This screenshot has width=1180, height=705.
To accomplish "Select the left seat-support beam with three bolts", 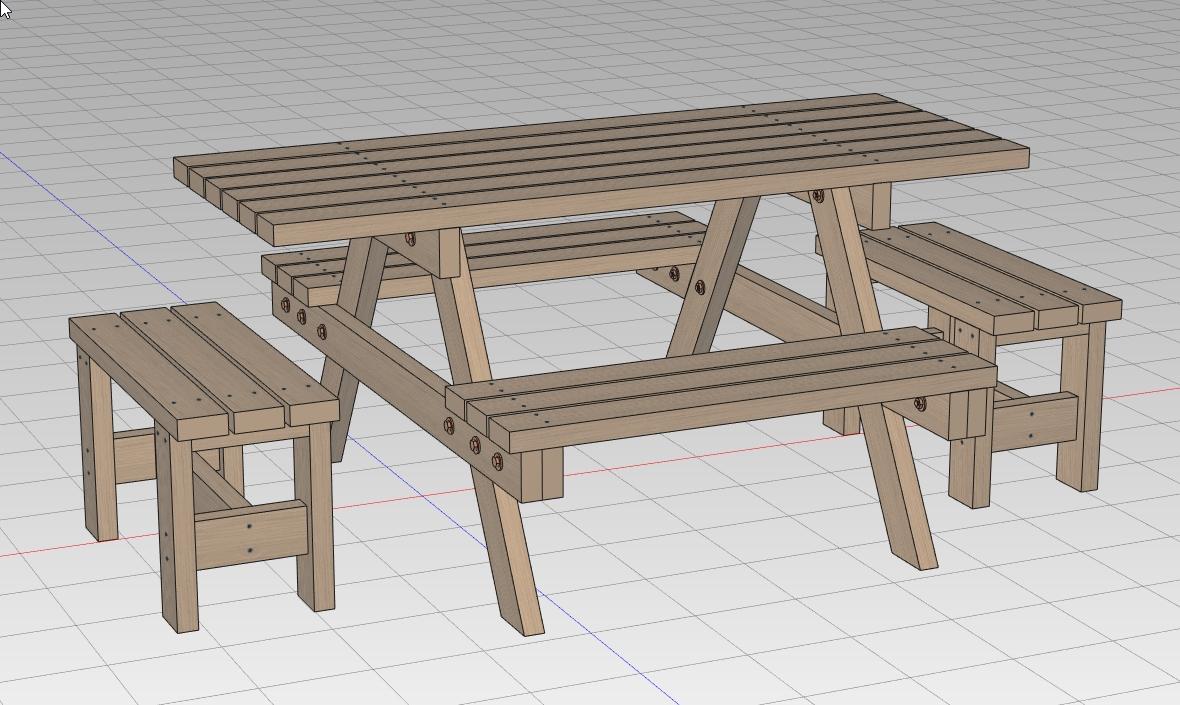I will pos(406,391).
